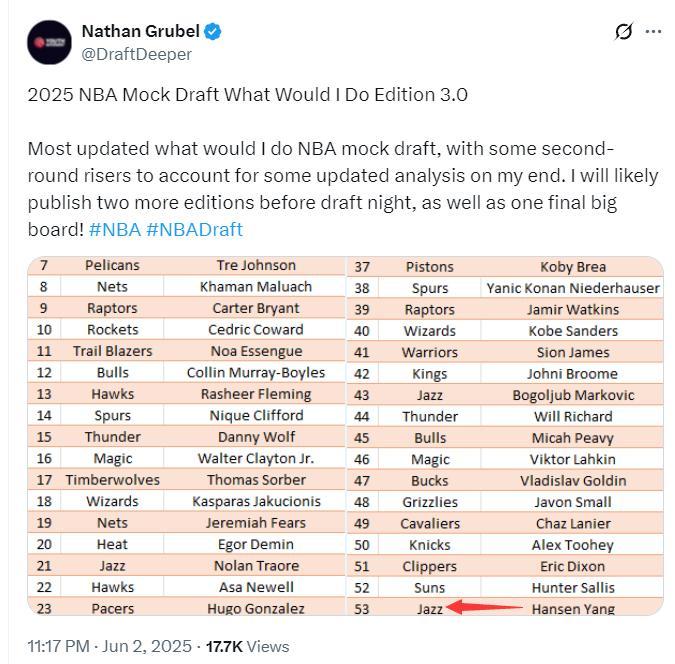The image size is (675, 664).
Task: Click Nathan Grubel's profile avatar
Action: pos(49,43)
